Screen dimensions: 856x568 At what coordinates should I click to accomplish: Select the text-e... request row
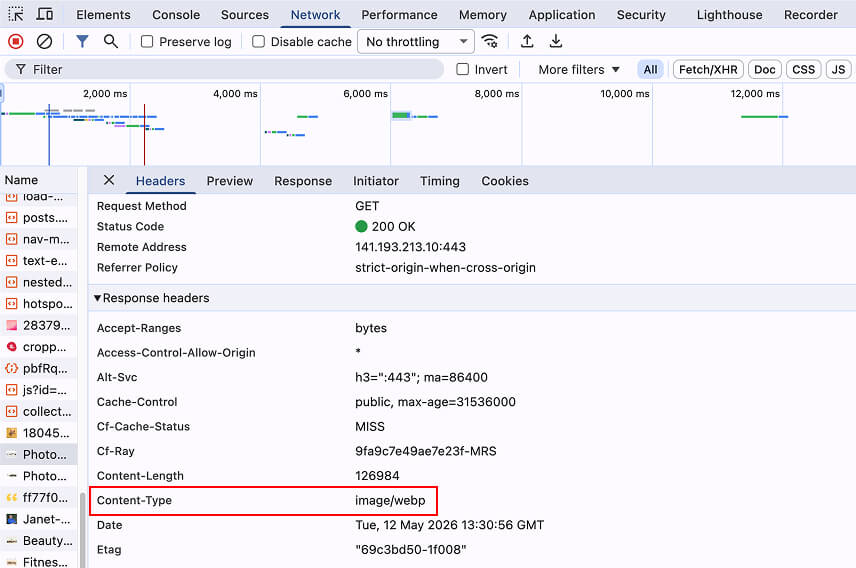pos(38,261)
